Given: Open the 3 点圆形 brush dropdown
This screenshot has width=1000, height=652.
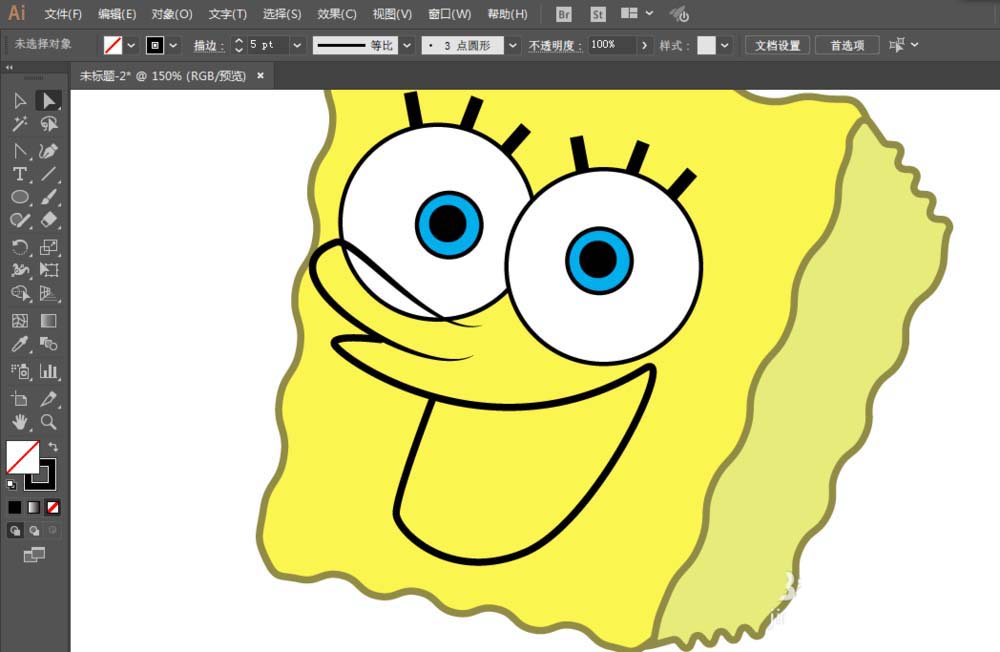Looking at the screenshot, I should pyautogui.click(x=512, y=46).
